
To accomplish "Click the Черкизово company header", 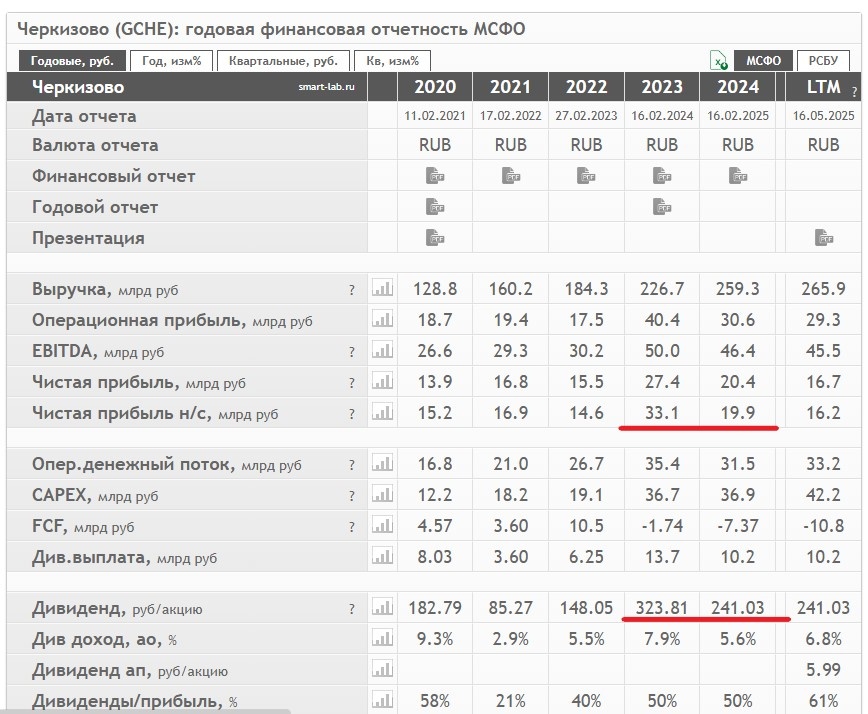I will (x=78, y=87).
